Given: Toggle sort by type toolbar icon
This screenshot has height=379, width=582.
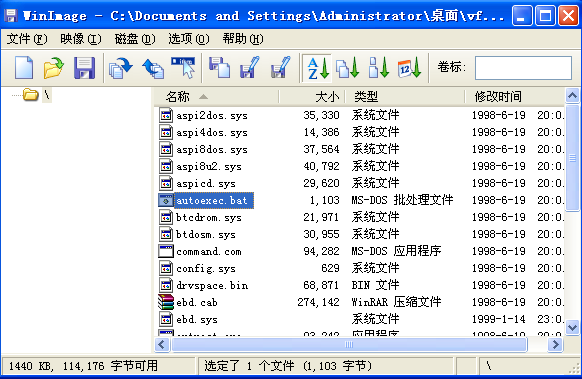Looking at the screenshot, I should (x=348, y=68).
